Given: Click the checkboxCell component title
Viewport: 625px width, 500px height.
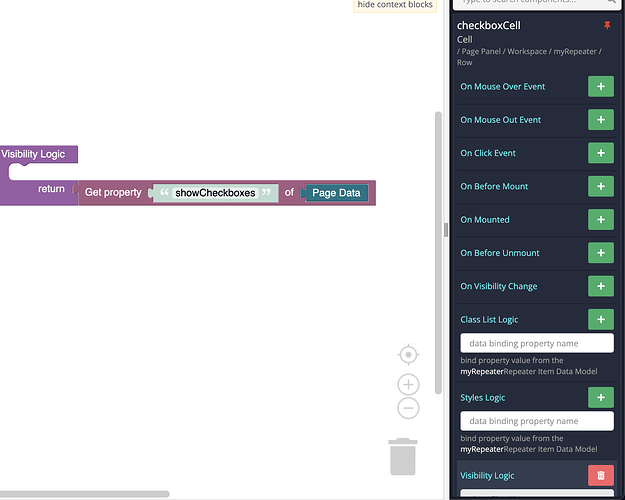Looking at the screenshot, I should [489, 26].
